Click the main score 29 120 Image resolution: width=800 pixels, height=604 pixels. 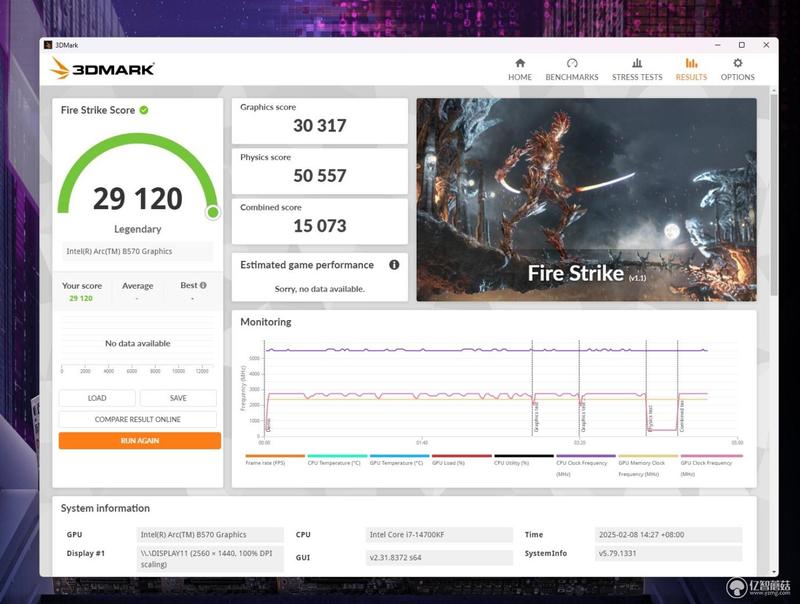(138, 198)
